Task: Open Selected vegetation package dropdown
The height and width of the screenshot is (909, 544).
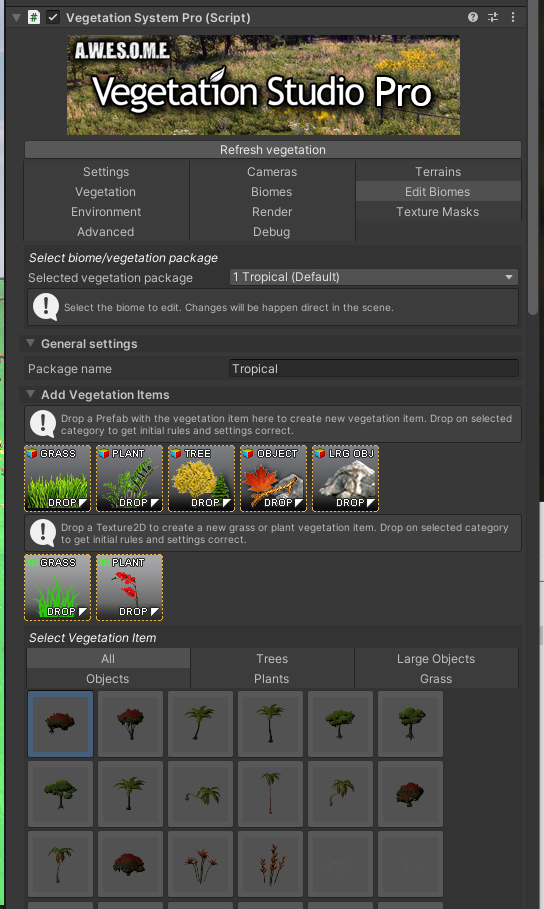Action: (373, 277)
